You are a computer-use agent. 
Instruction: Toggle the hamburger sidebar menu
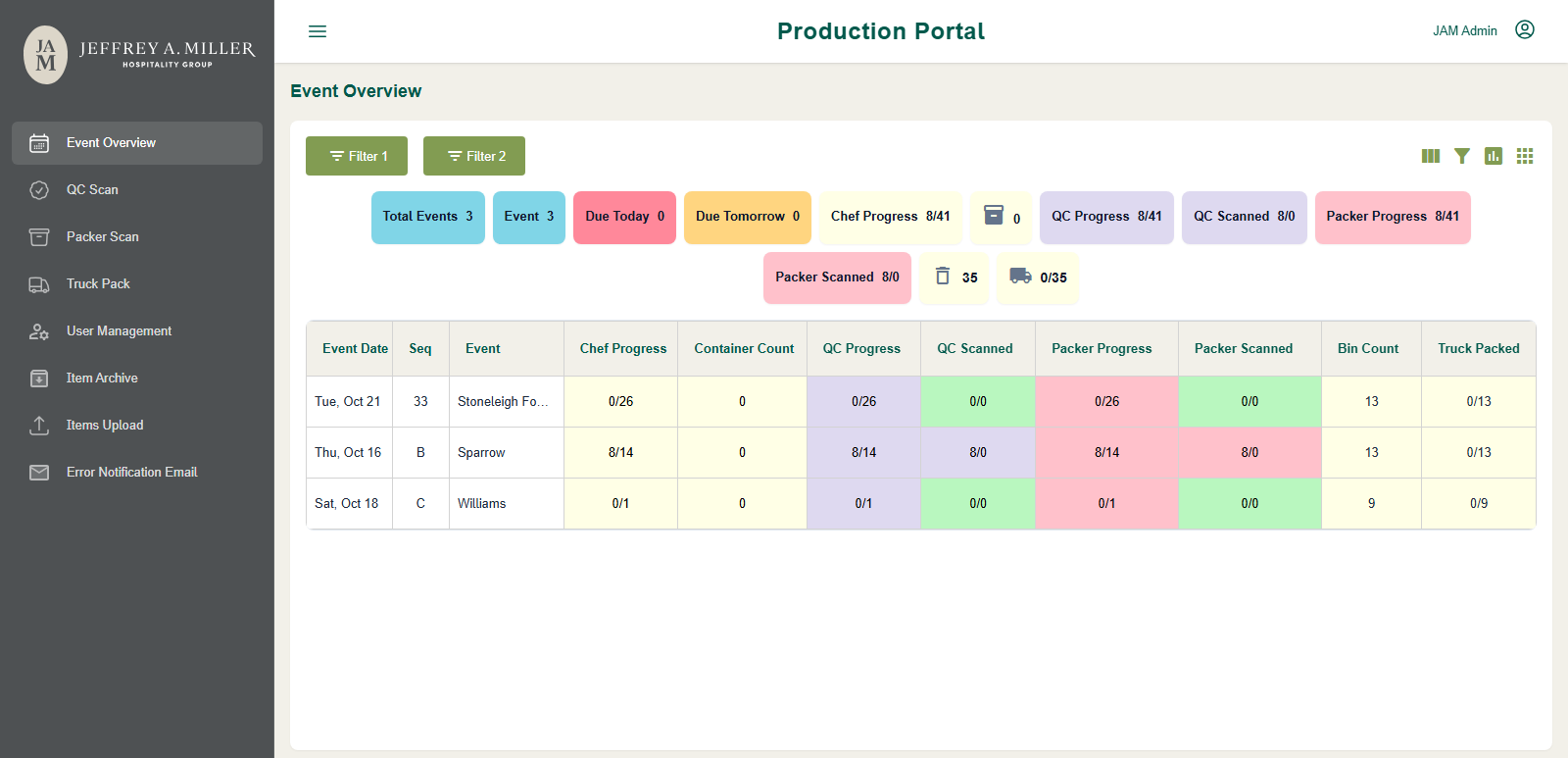(318, 31)
